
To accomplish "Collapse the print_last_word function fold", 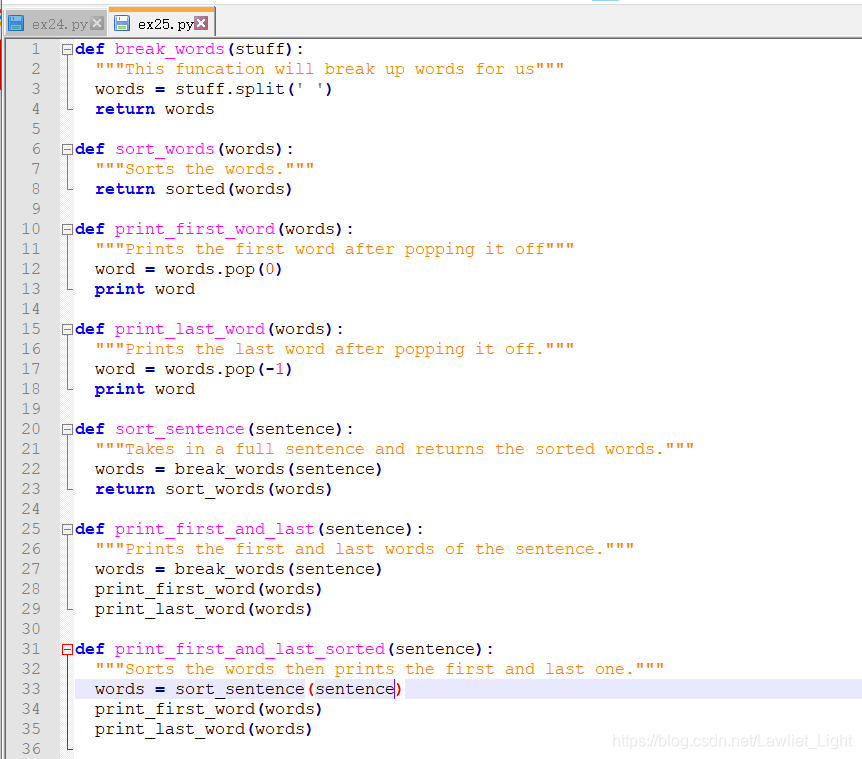I will [x=67, y=329].
